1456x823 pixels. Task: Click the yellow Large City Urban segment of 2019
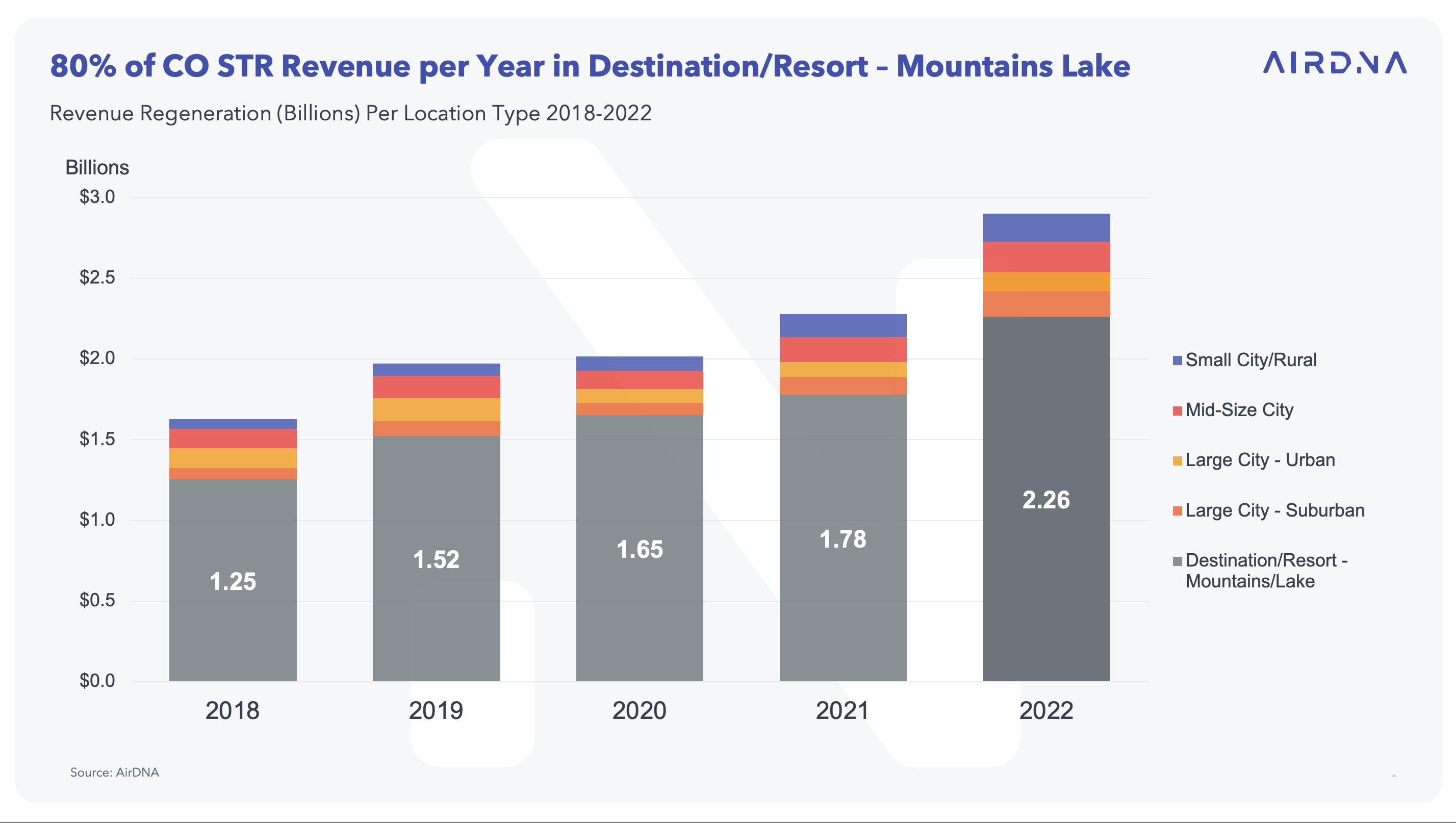click(x=436, y=410)
